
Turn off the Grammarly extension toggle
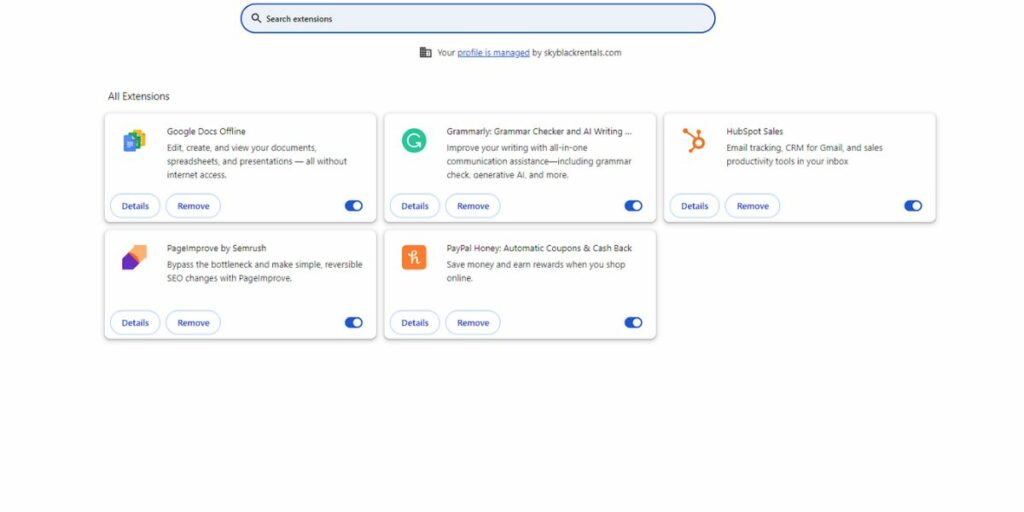pos(633,206)
